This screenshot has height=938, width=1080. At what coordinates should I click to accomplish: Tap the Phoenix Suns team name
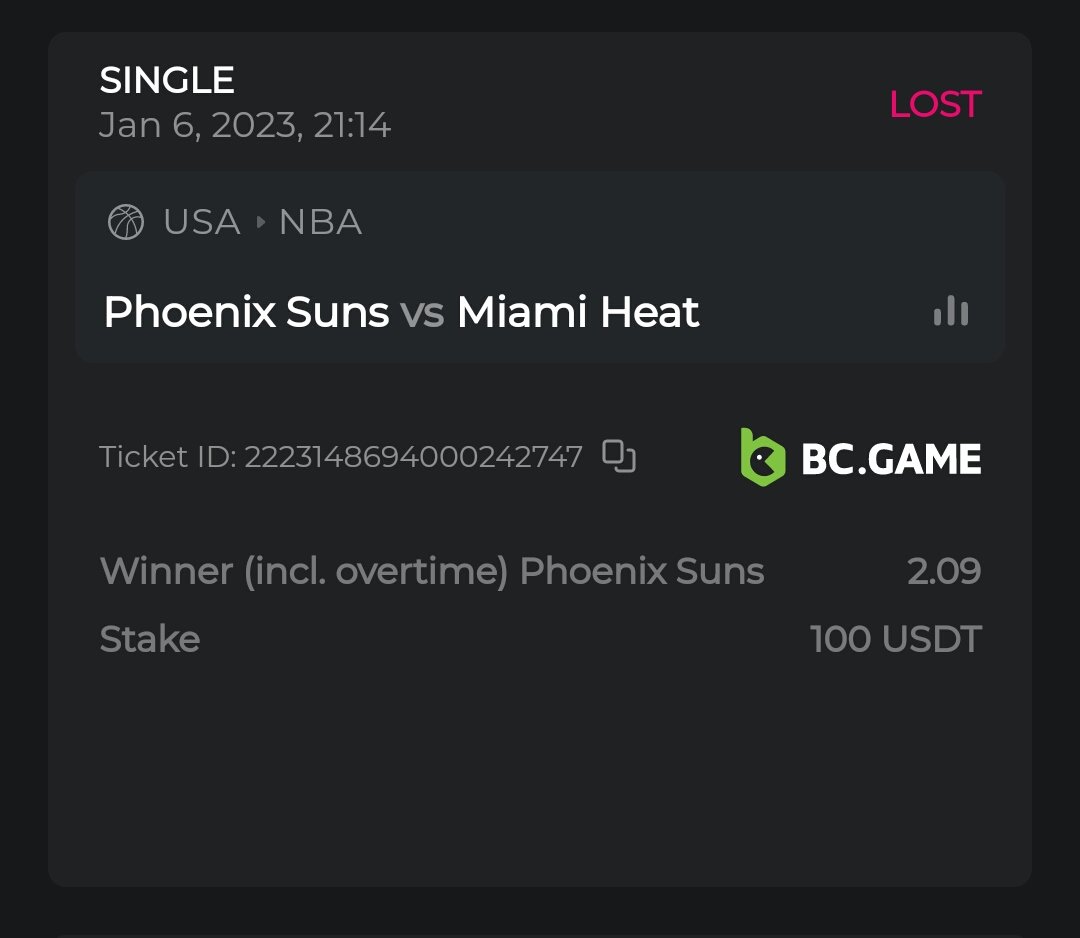[x=246, y=312]
